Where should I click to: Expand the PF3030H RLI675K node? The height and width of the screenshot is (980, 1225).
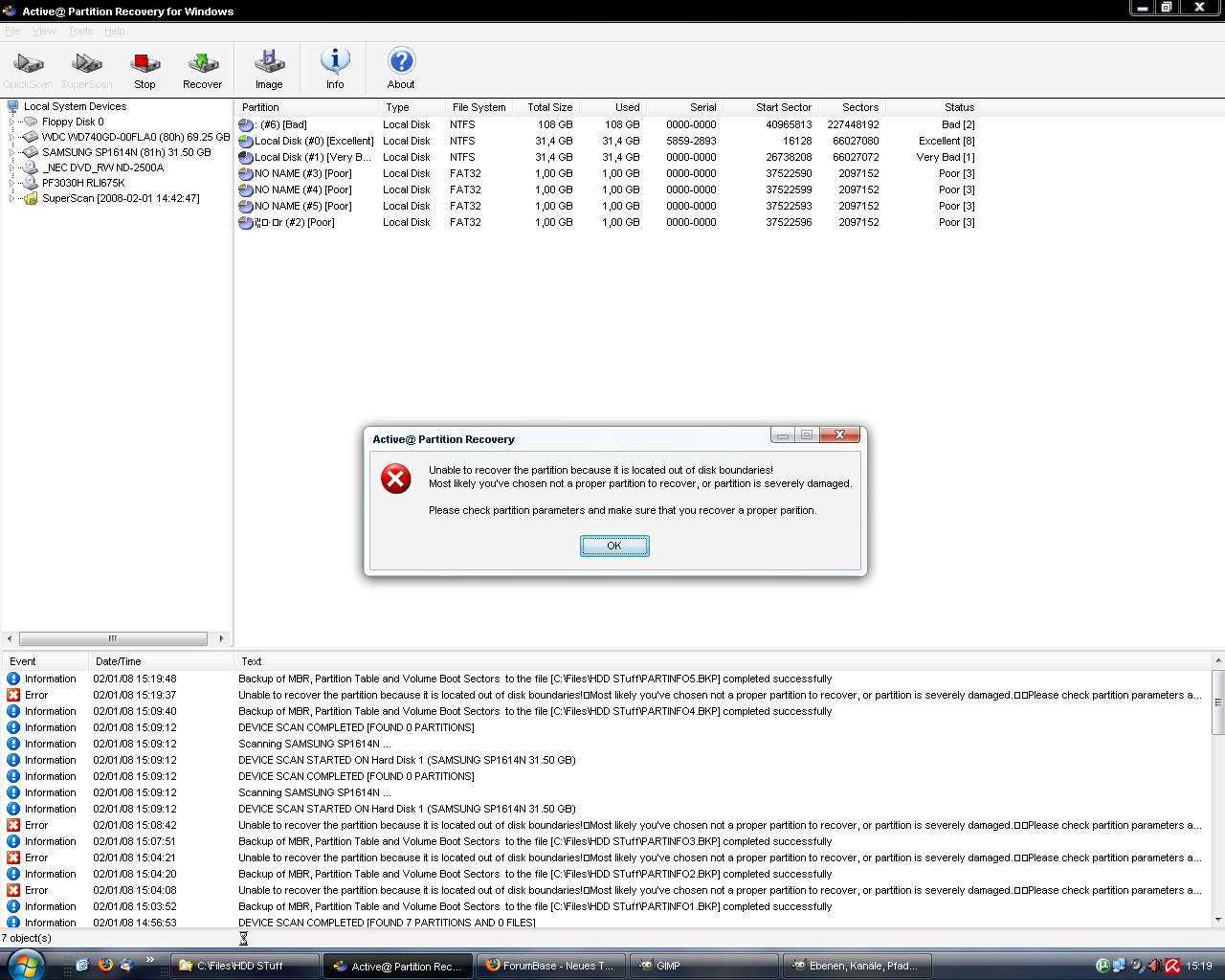coord(12,183)
